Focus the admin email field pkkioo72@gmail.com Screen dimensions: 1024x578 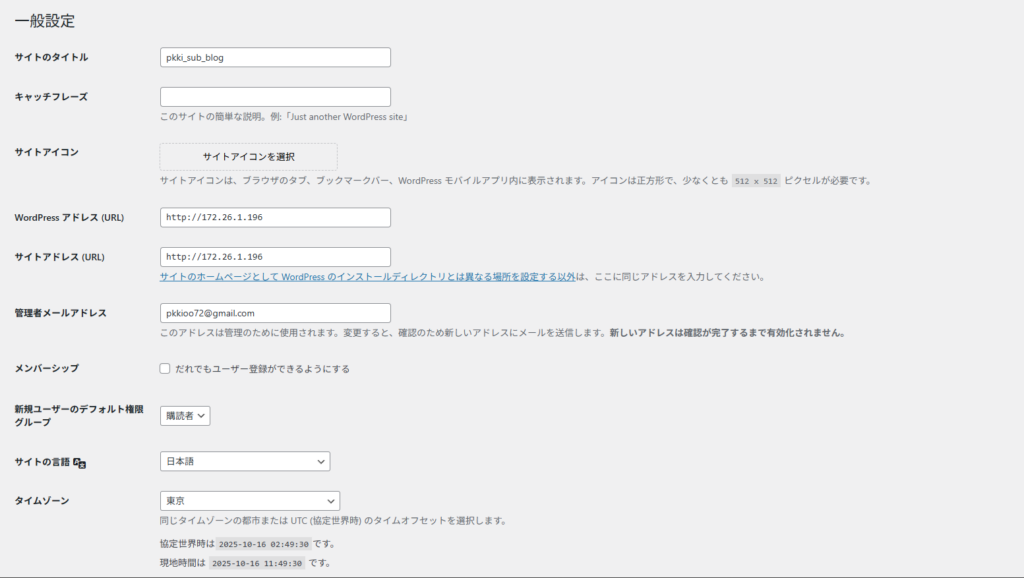tap(275, 313)
